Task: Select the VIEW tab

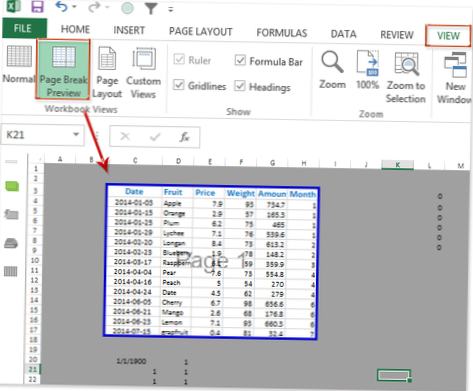Action: pyautogui.click(x=448, y=36)
